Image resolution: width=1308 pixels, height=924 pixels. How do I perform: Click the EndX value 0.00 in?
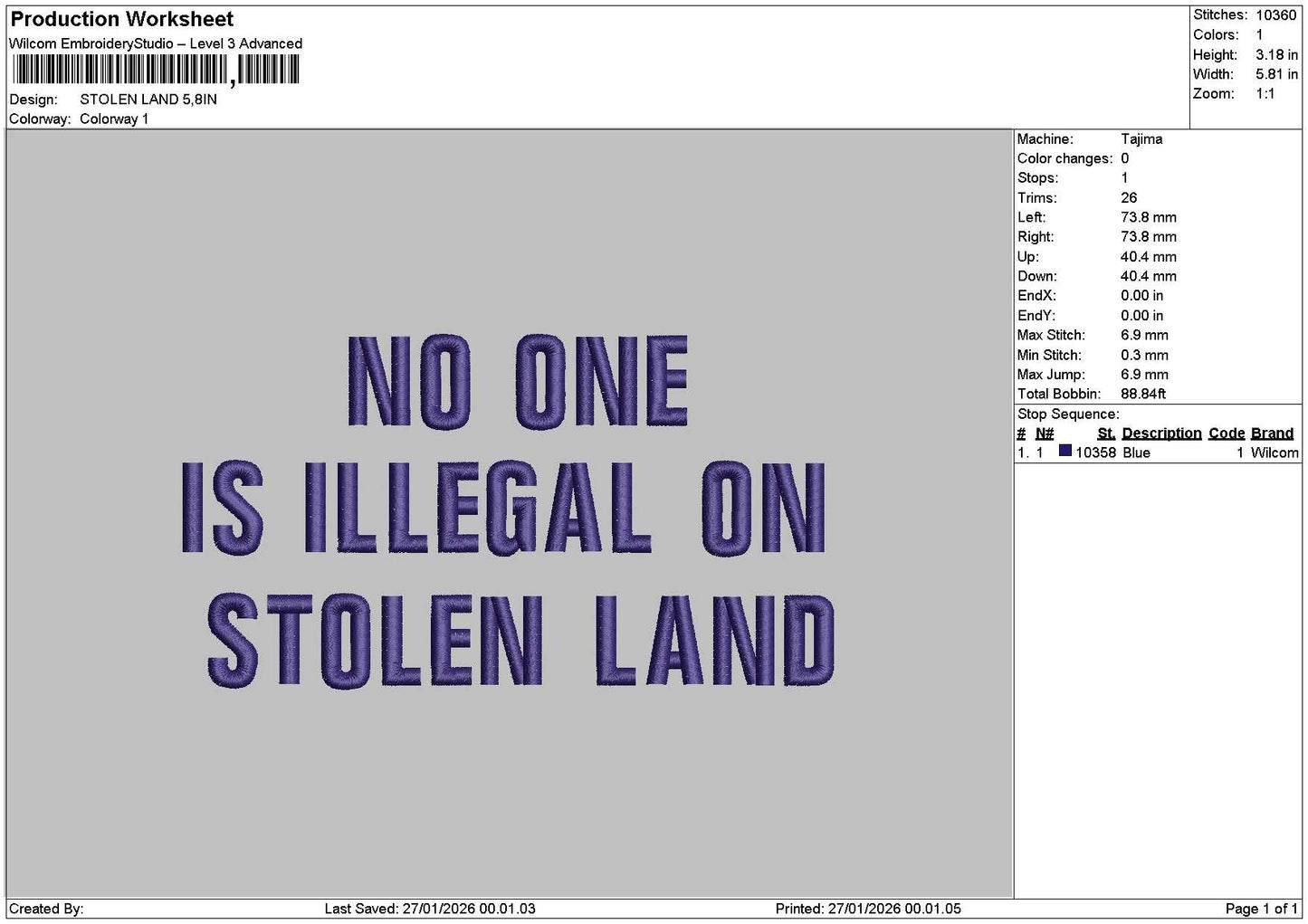point(1142,296)
